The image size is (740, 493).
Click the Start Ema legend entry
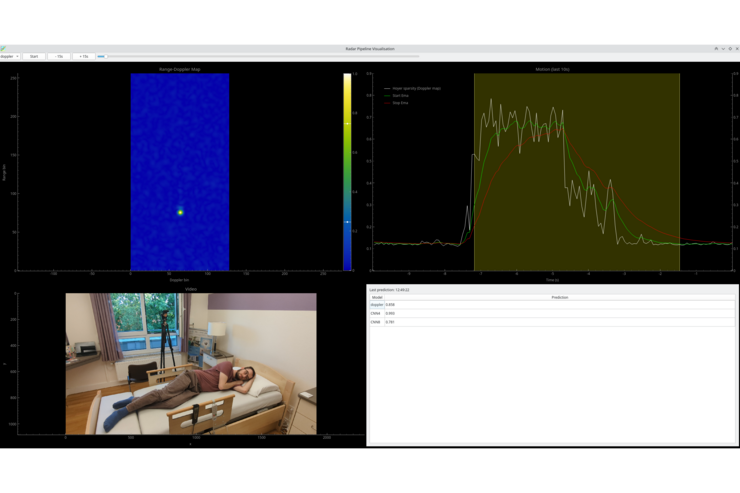[x=396, y=96]
